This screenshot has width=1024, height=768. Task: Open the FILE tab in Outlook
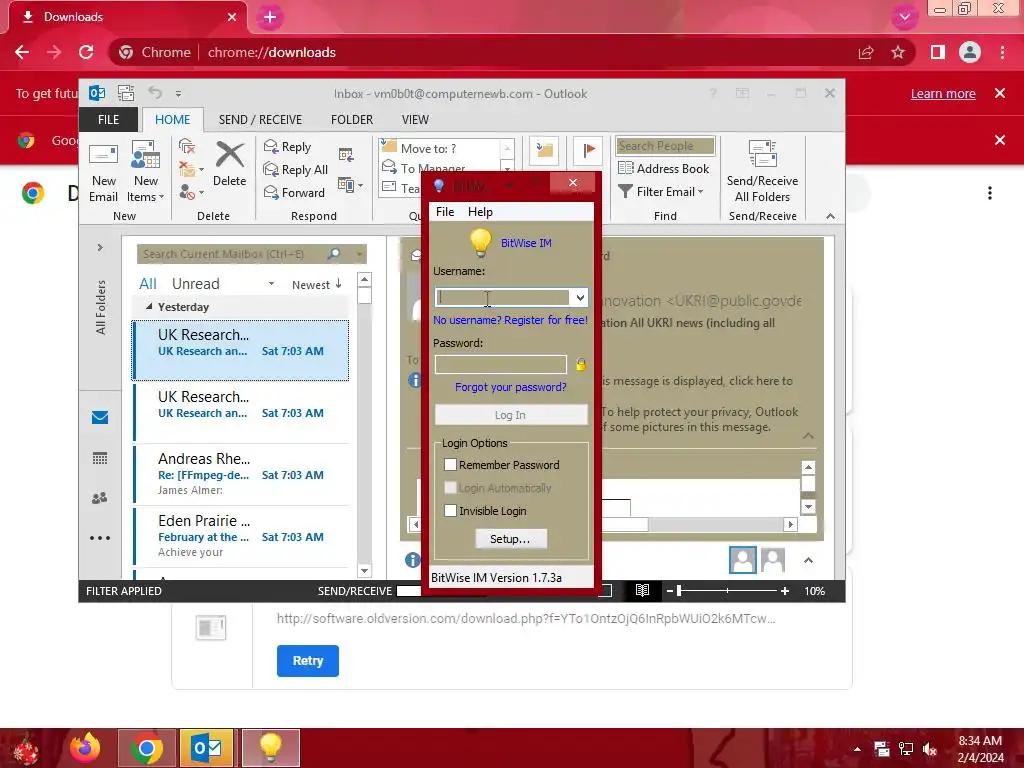[x=108, y=120]
